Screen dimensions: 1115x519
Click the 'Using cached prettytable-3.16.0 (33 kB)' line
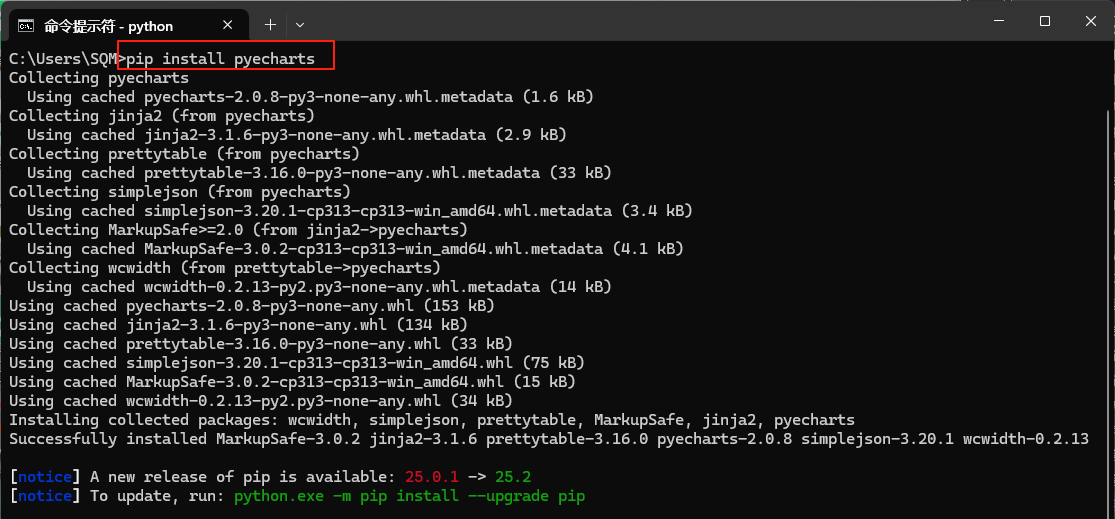[x=261, y=344]
